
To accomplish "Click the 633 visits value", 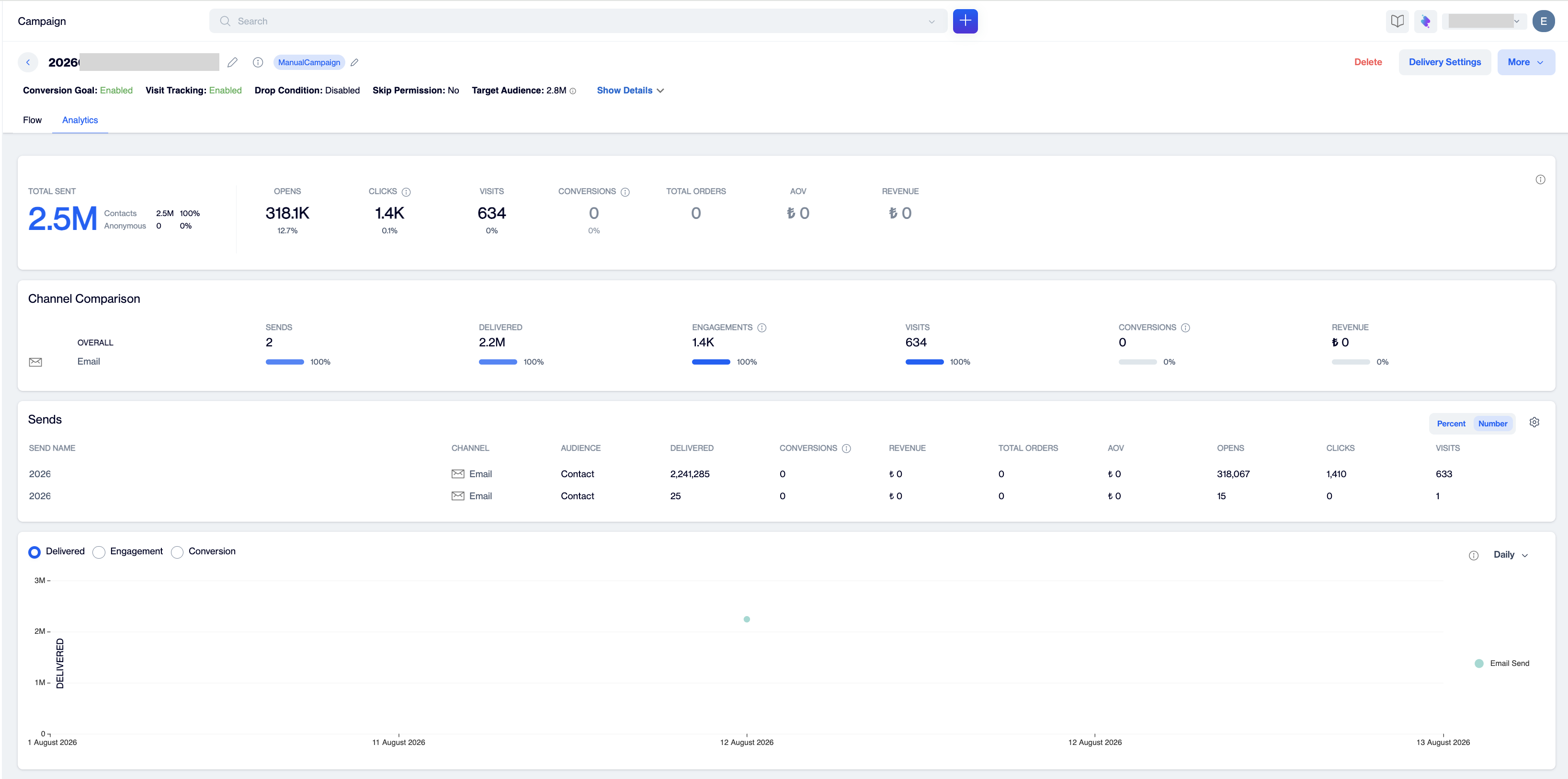I will tap(1444, 474).
